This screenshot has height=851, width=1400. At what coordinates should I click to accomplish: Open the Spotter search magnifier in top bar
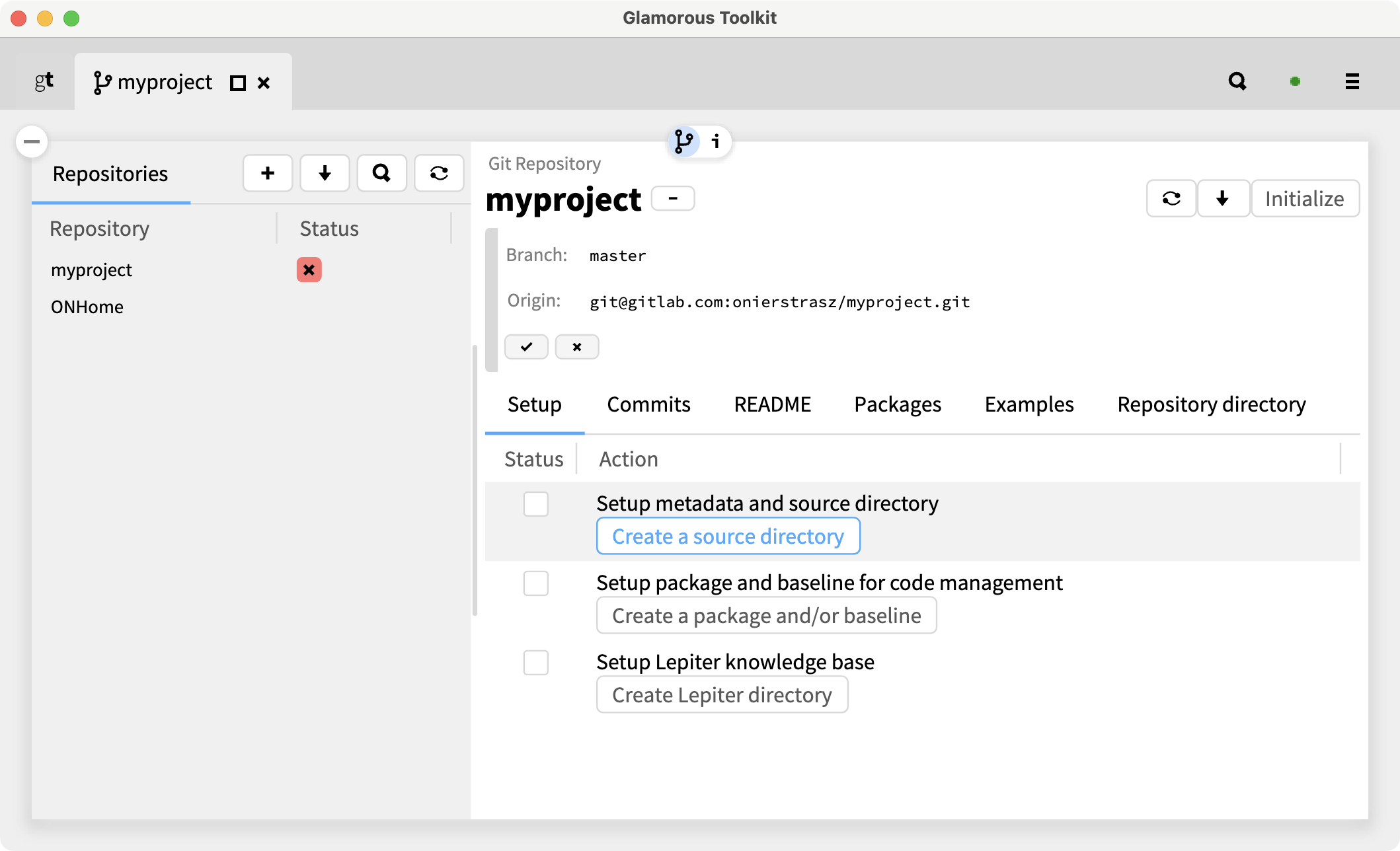pos(1237,81)
